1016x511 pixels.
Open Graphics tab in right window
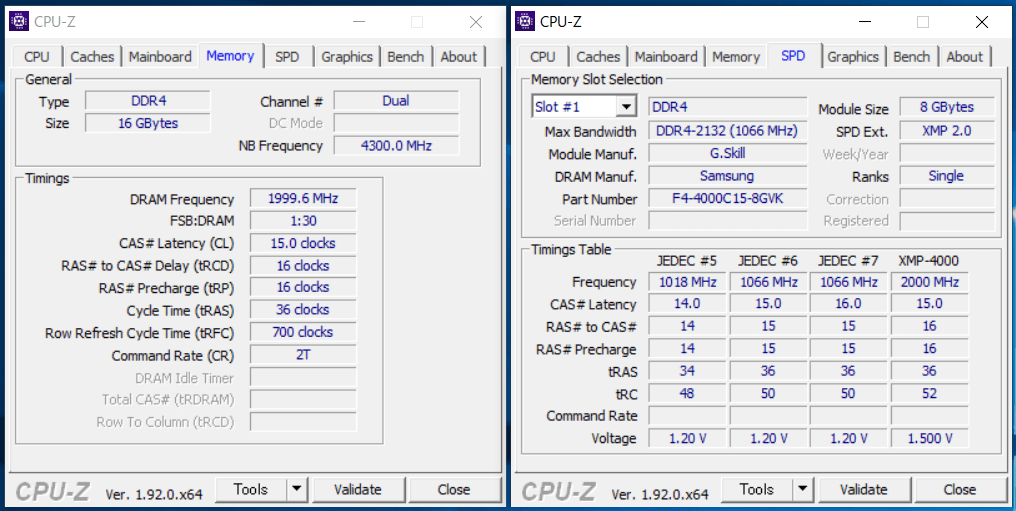[x=853, y=57]
